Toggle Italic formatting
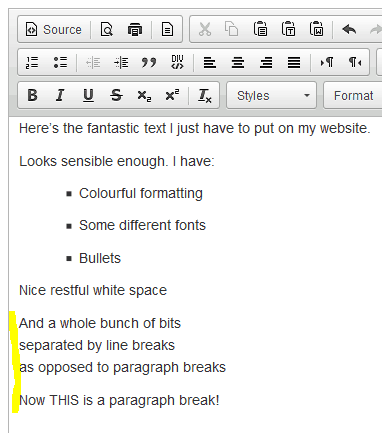 pos(60,95)
